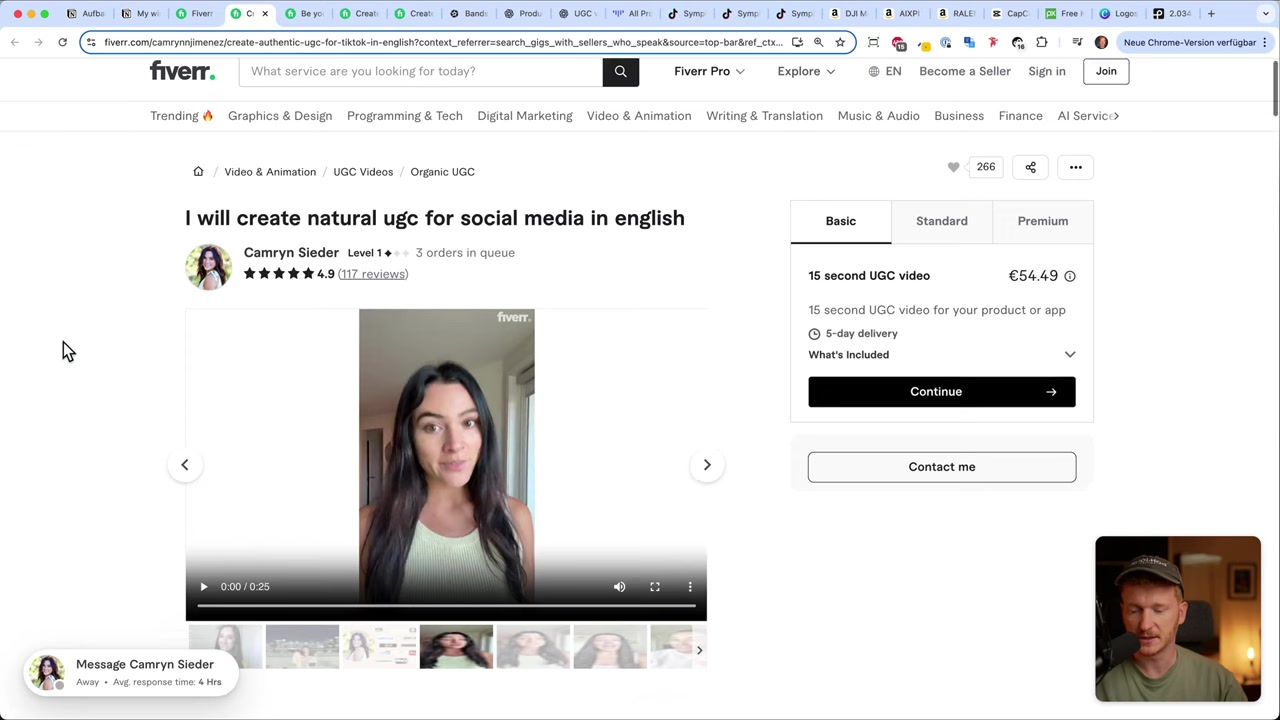This screenshot has width=1280, height=720.
Task: Click the Fiverr logo
Action: [x=182, y=71]
